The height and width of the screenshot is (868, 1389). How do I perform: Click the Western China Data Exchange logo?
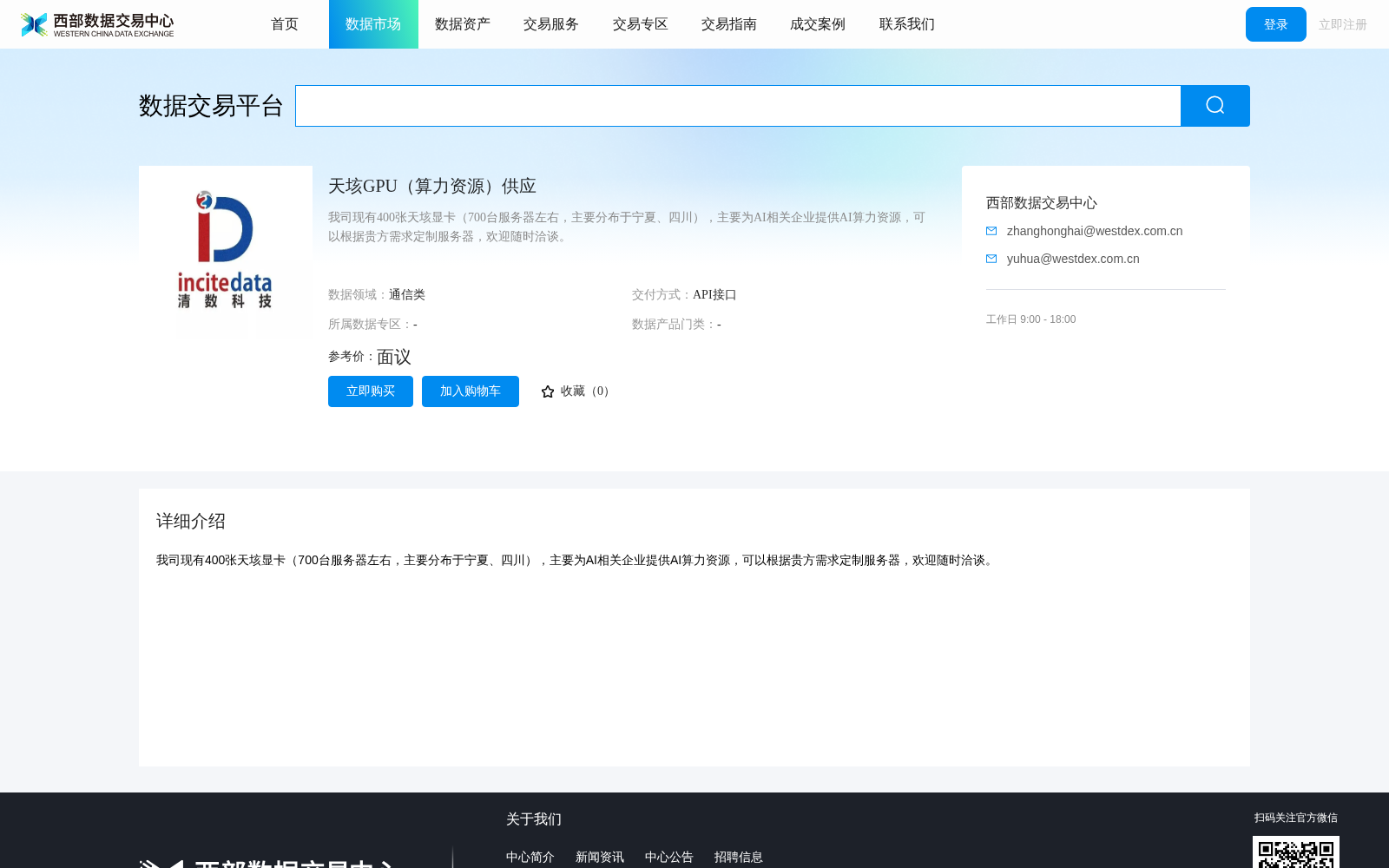pos(97,24)
